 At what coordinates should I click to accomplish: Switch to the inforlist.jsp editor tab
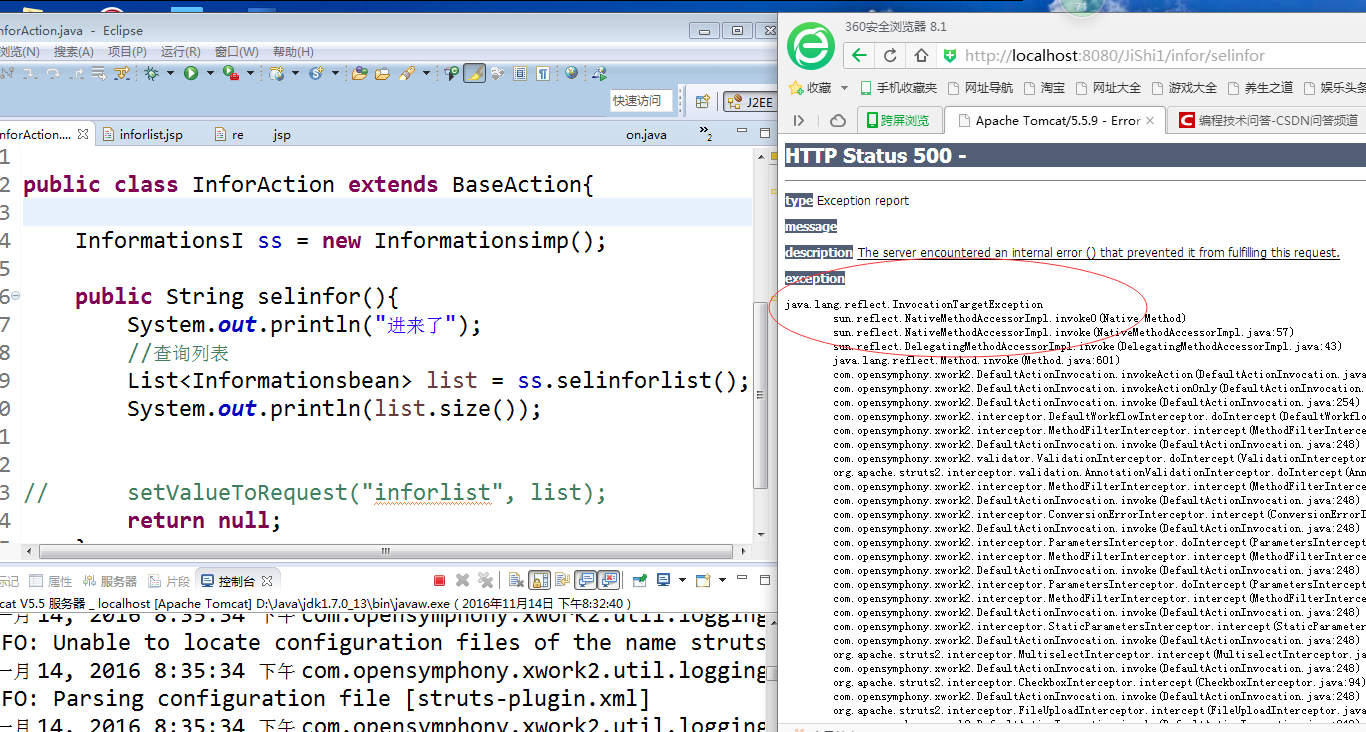point(142,134)
